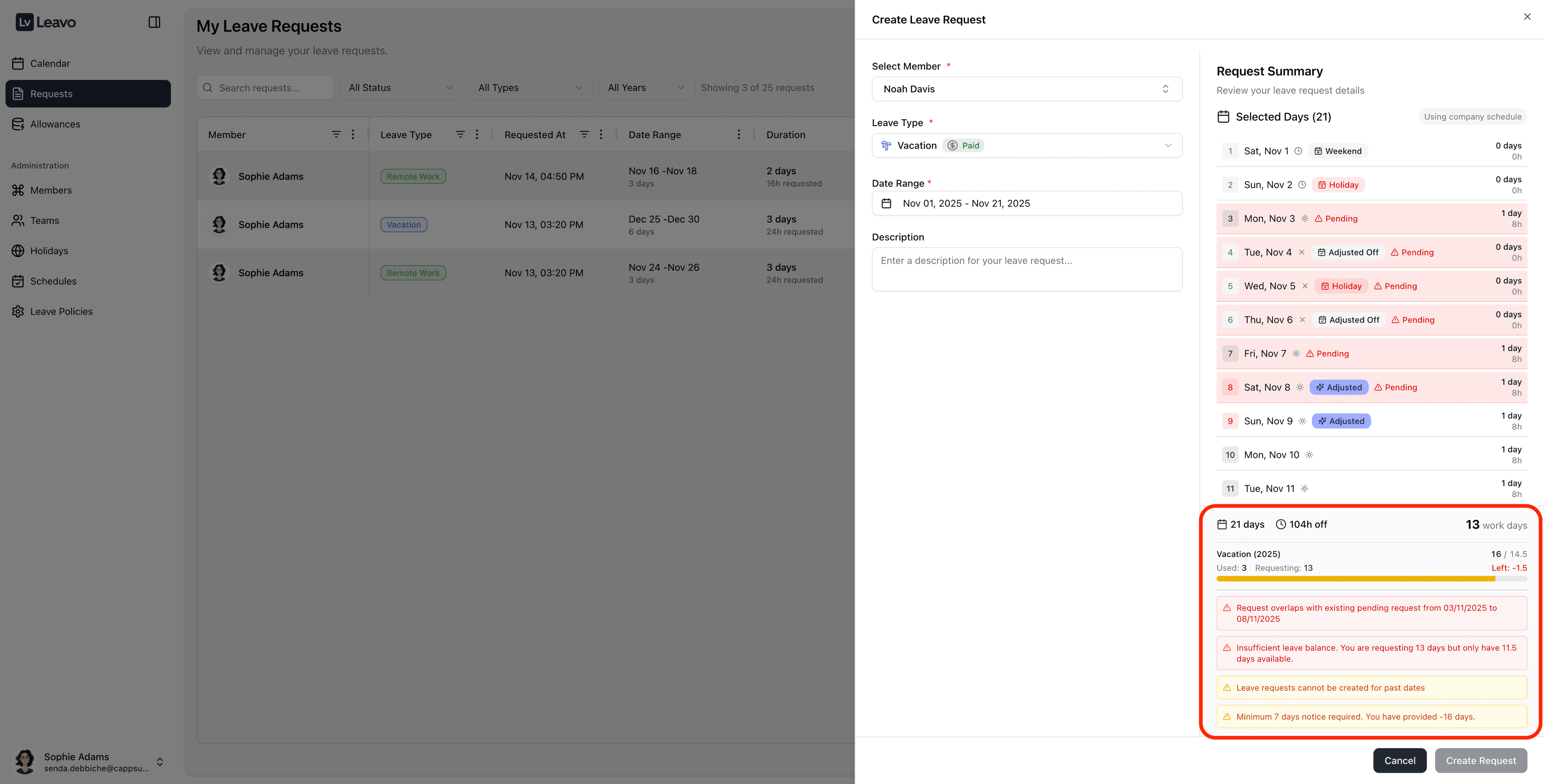1544x784 pixels.
Task: Click the calendar icon in Date Range field
Action: (887, 204)
